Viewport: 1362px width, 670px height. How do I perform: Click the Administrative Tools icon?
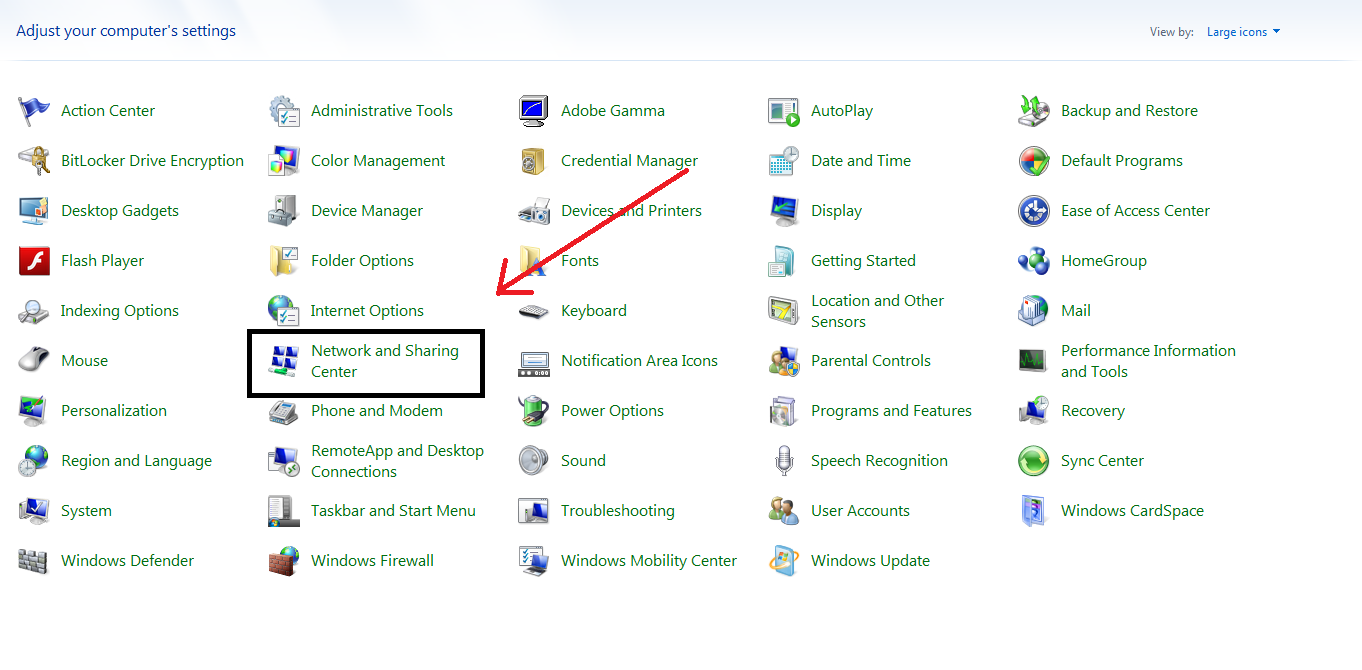click(x=284, y=111)
